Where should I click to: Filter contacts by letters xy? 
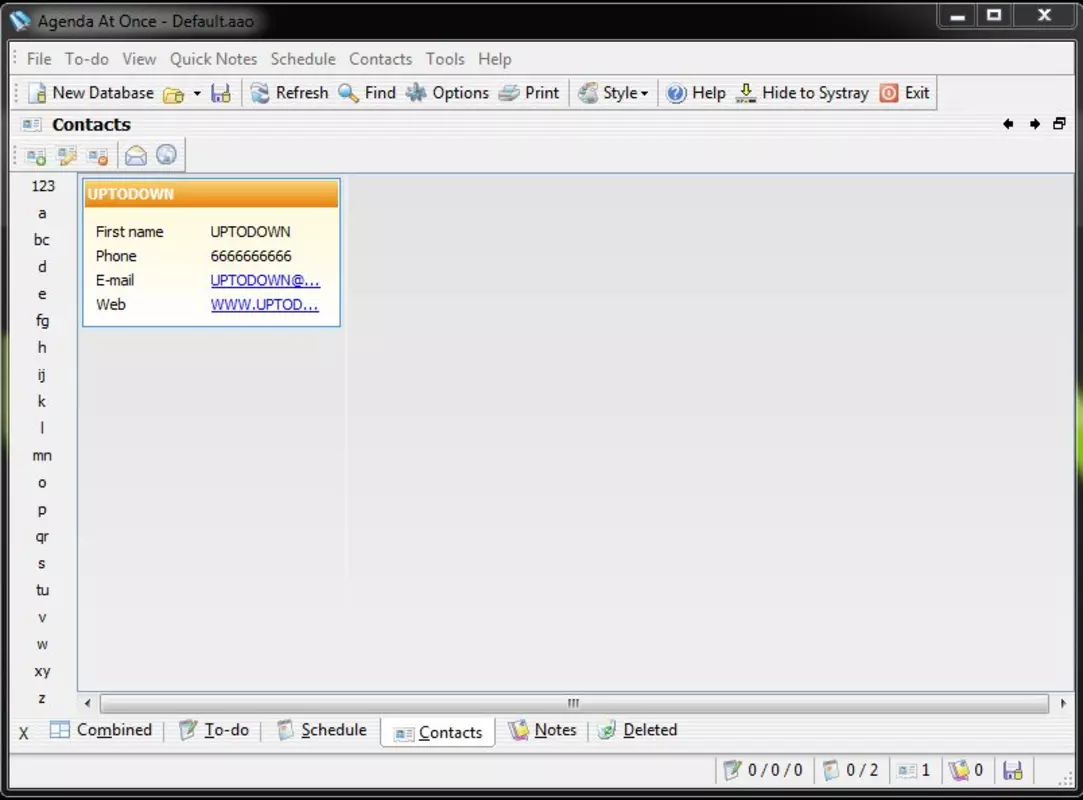42,672
